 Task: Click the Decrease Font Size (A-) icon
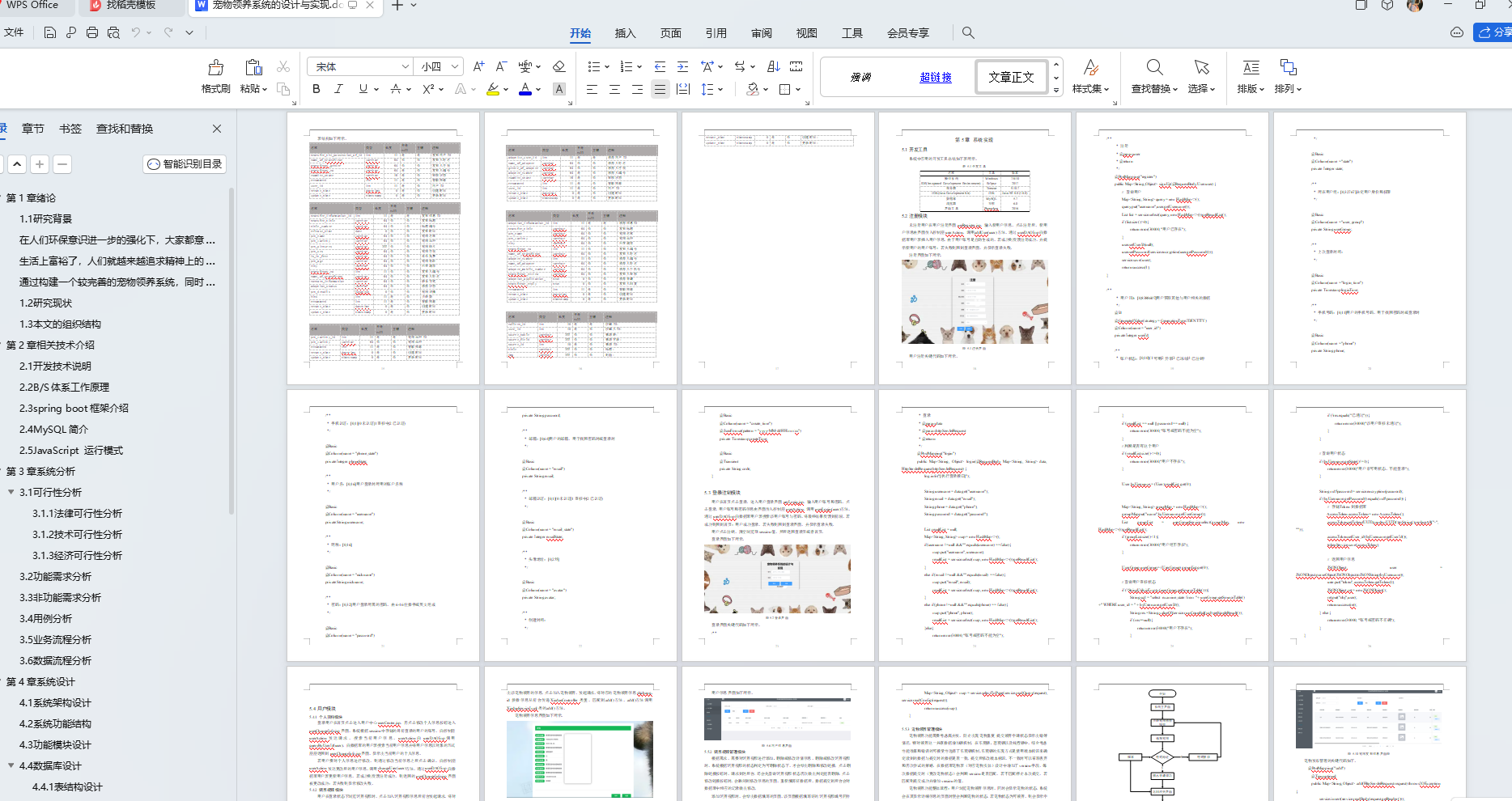point(501,66)
